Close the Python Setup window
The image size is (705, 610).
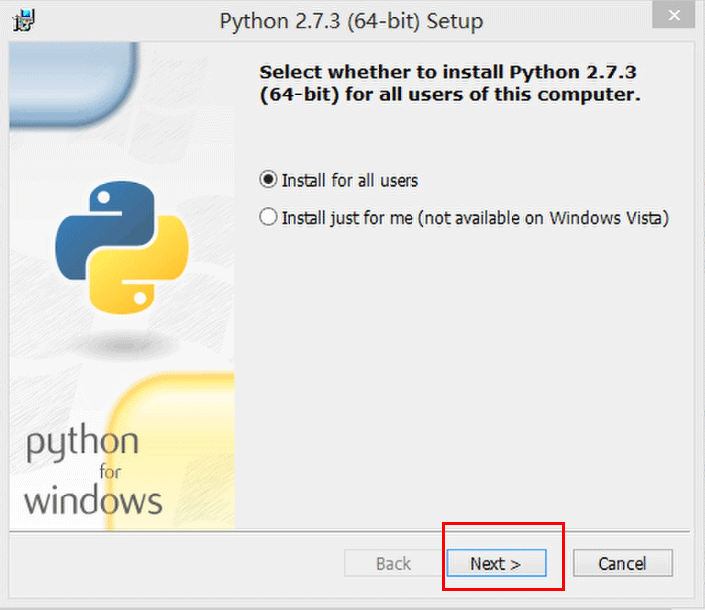[x=678, y=18]
